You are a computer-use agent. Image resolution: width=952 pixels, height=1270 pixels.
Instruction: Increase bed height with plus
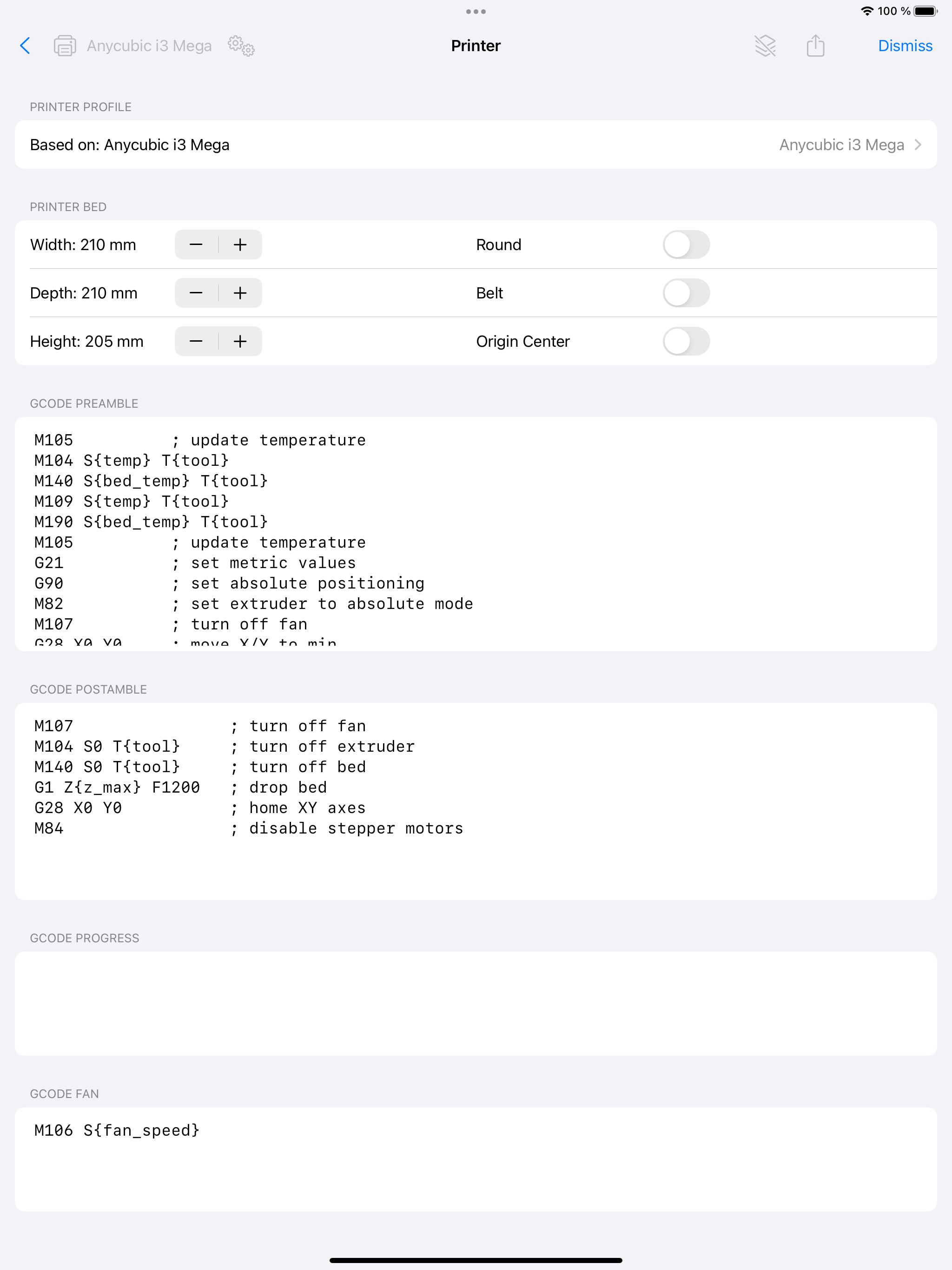coord(240,341)
